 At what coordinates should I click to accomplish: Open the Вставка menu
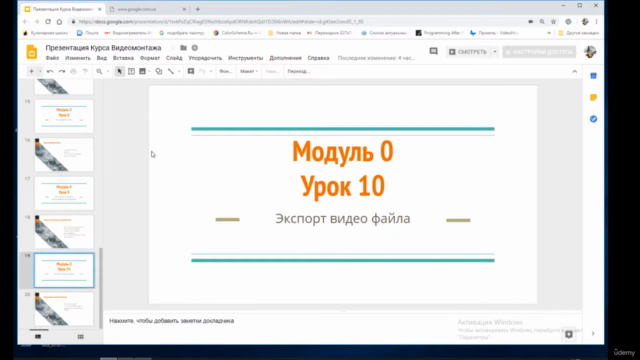coord(123,58)
